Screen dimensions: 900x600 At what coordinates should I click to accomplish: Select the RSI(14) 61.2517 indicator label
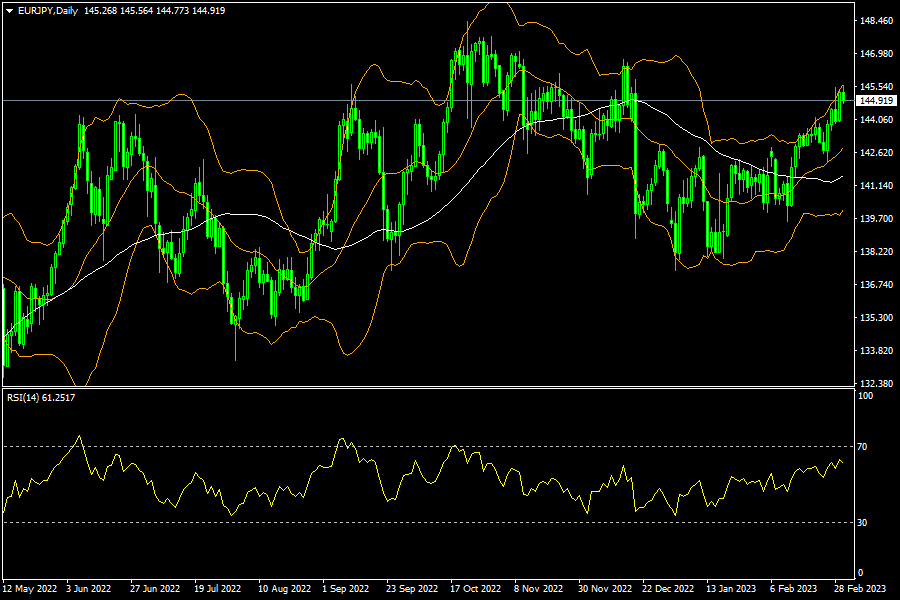point(41,397)
